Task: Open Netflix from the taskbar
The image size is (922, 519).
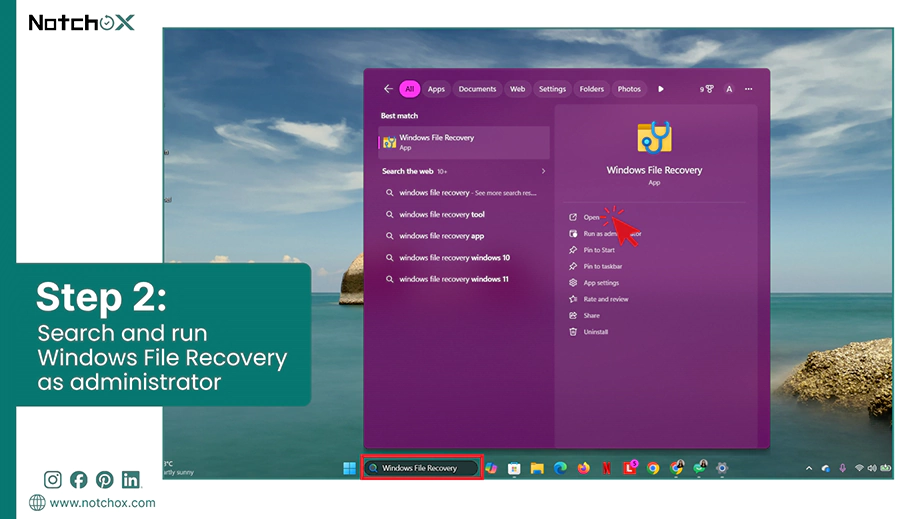Action: (606, 468)
